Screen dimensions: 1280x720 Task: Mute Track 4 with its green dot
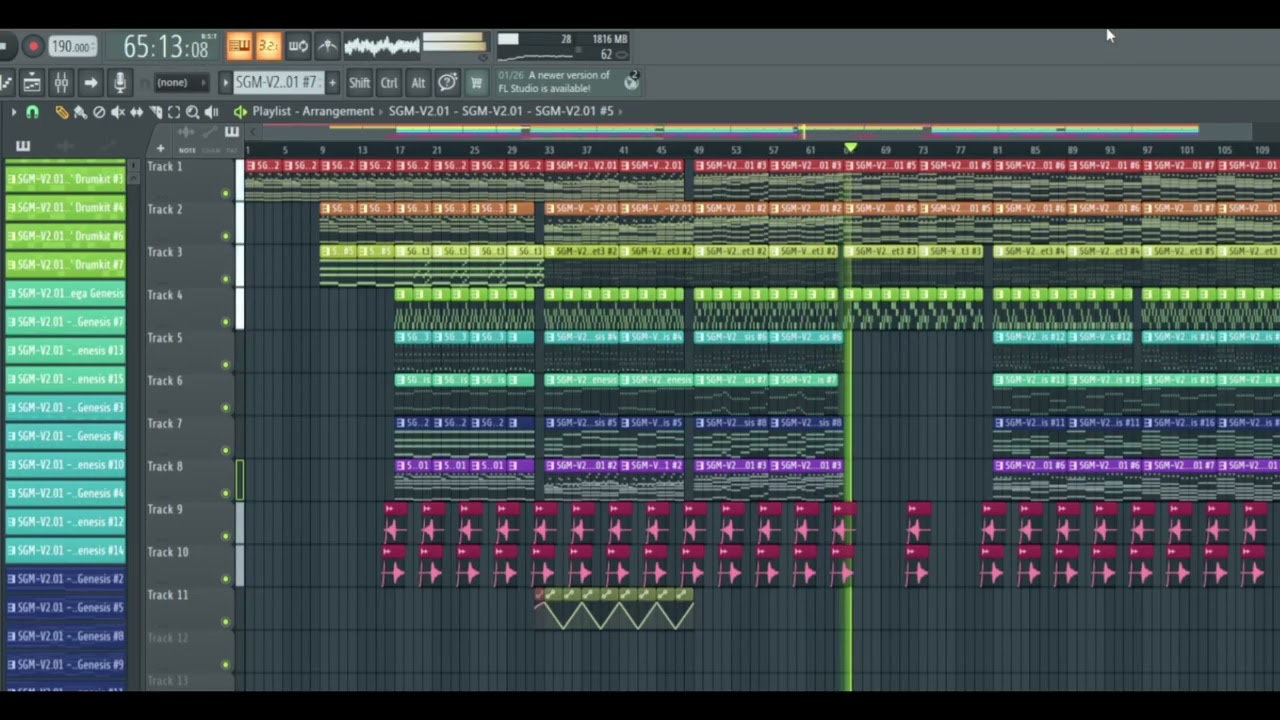click(x=225, y=323)
